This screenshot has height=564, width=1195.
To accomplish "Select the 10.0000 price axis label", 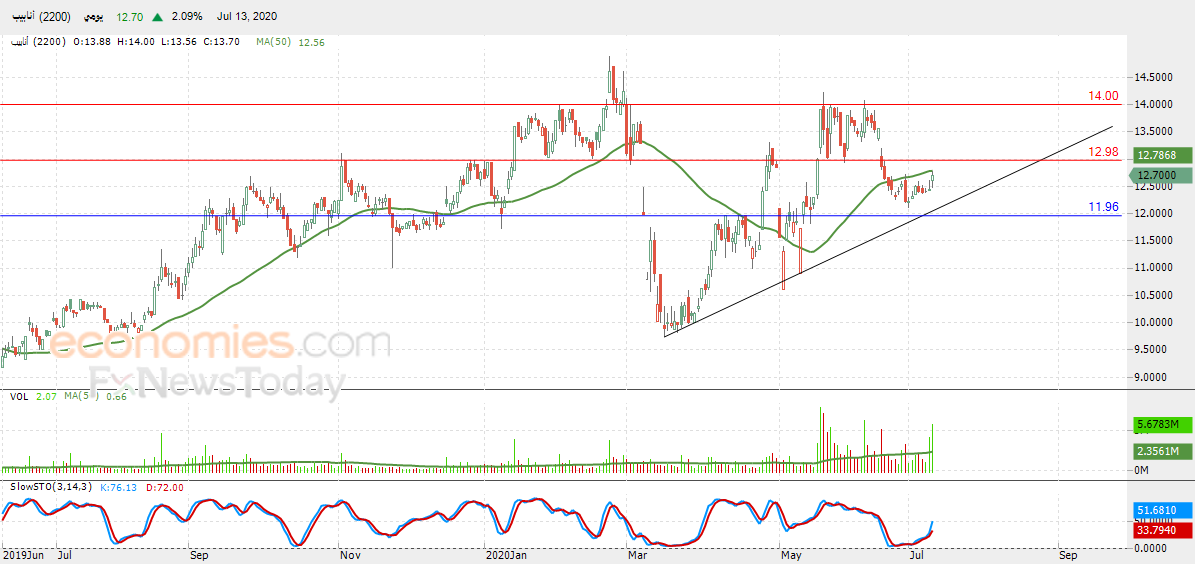I will pos(1153,322).
